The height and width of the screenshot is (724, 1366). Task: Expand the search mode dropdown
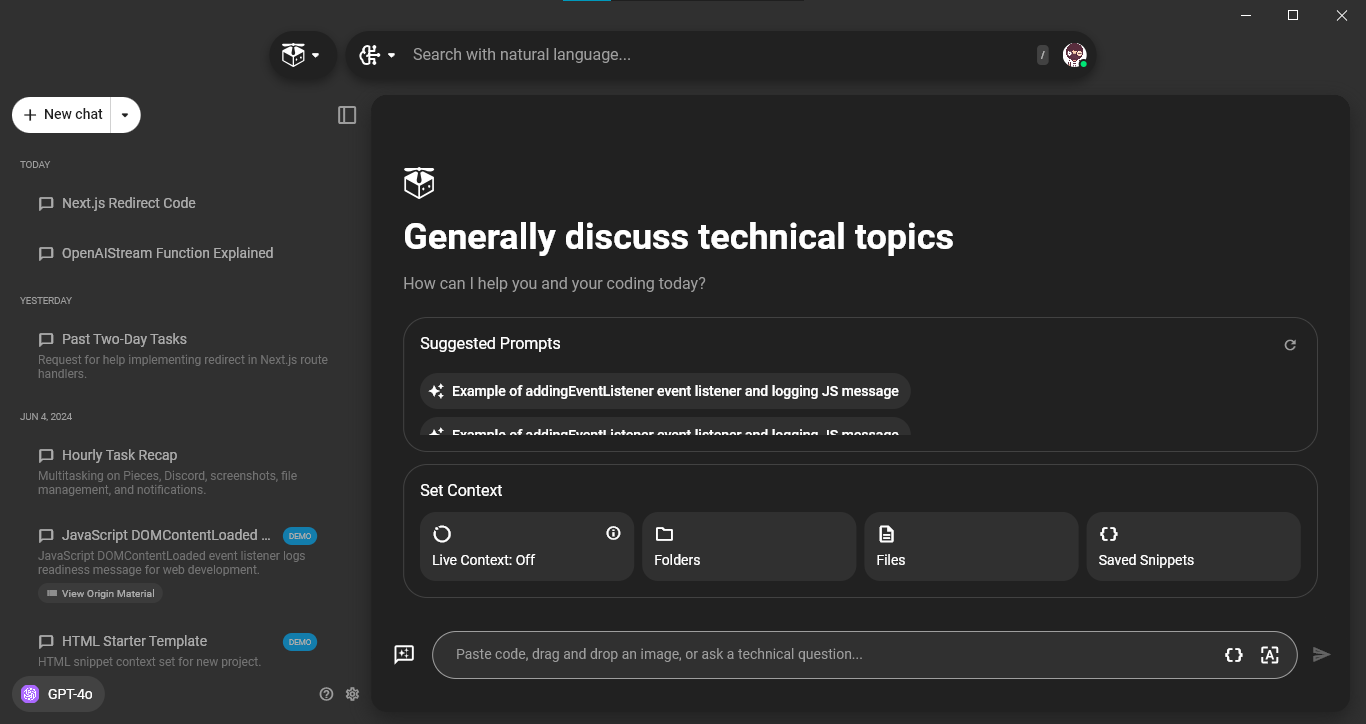(378, 55)
